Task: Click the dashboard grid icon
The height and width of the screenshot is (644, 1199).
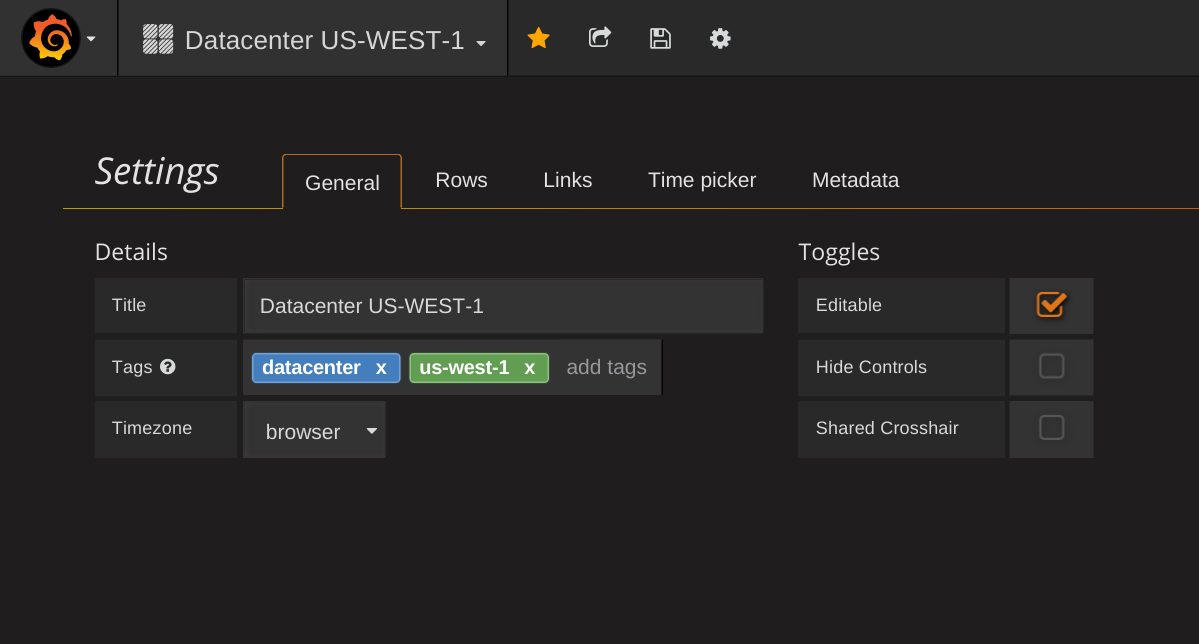Action: 158,39
